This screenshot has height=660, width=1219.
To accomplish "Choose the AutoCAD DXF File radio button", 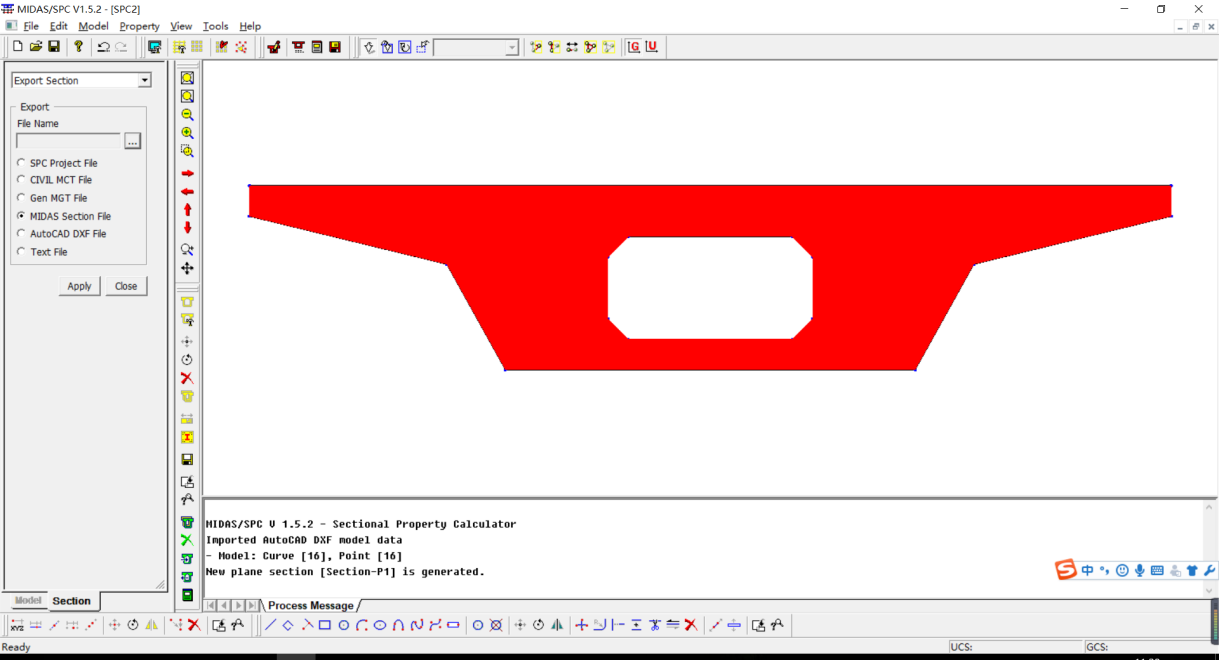I will click(x=22, y=234).
